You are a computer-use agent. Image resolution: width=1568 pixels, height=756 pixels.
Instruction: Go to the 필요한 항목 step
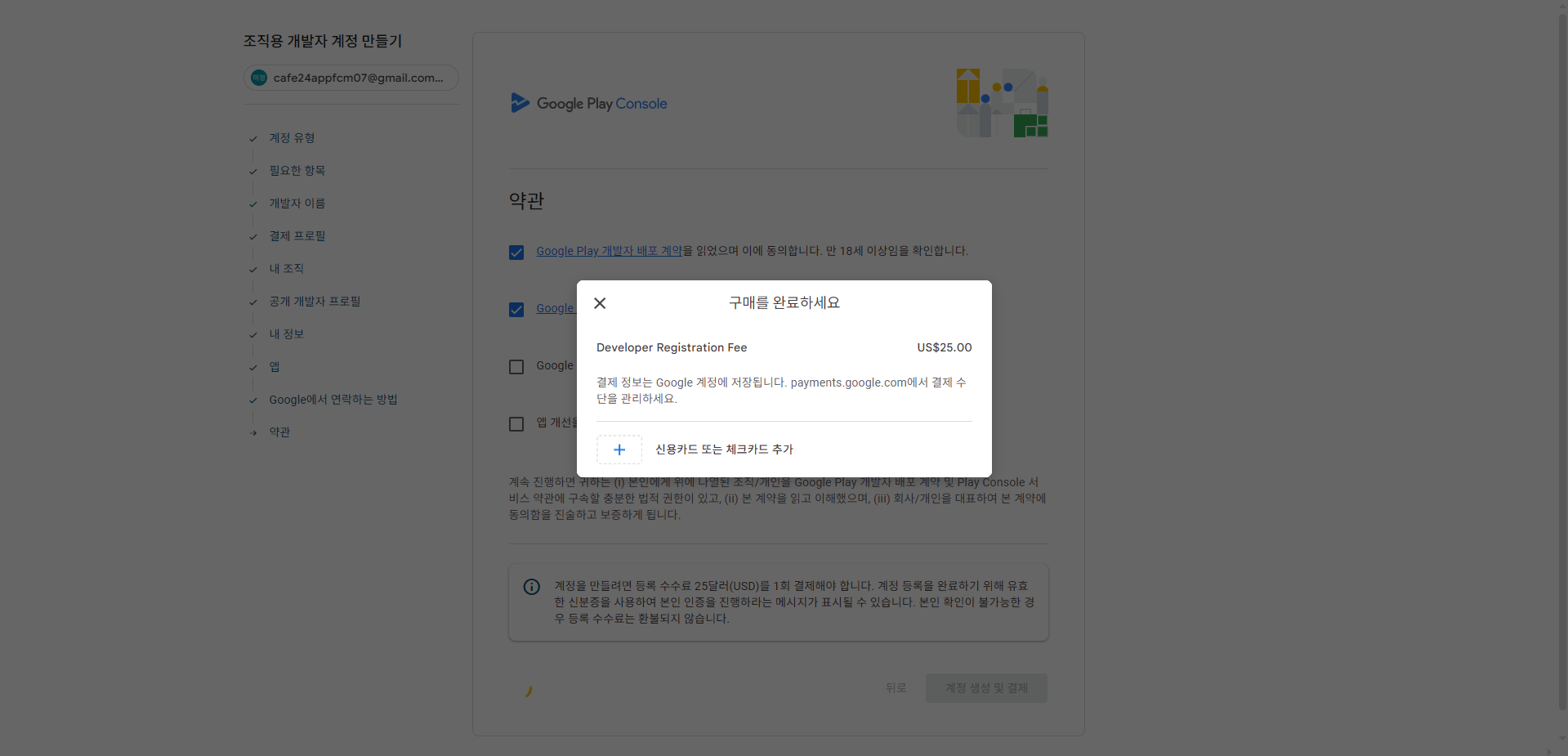(297, 171)
